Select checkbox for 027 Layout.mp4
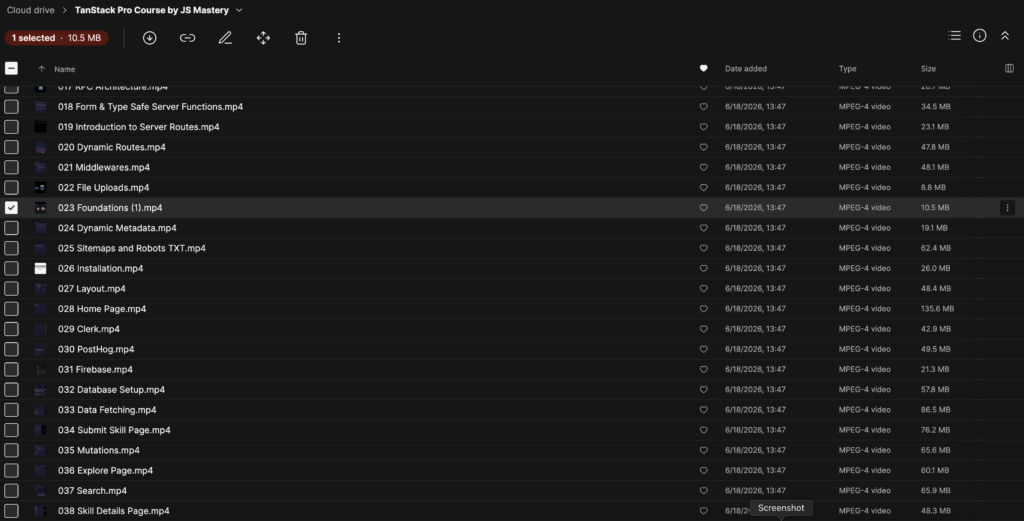The width and height of the screenshot is (1024, 521). pyautogui.click(x=11, y=289)
